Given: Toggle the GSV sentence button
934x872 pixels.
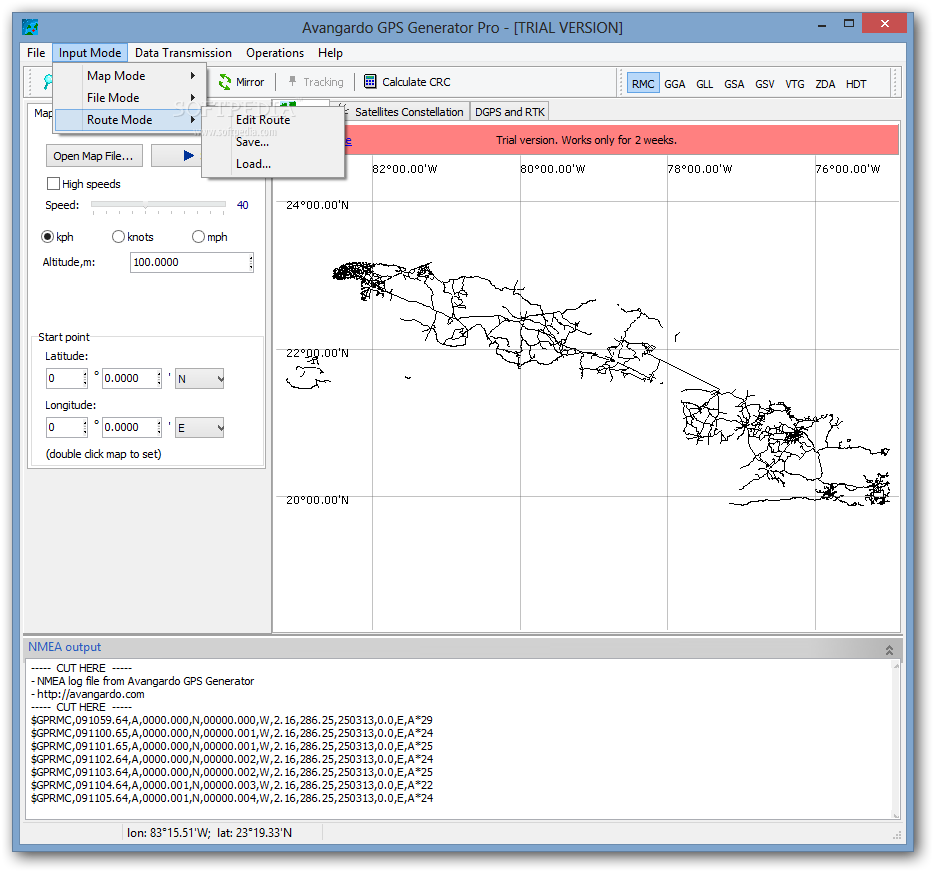Looking at the screenshot, I should [764, 84].
